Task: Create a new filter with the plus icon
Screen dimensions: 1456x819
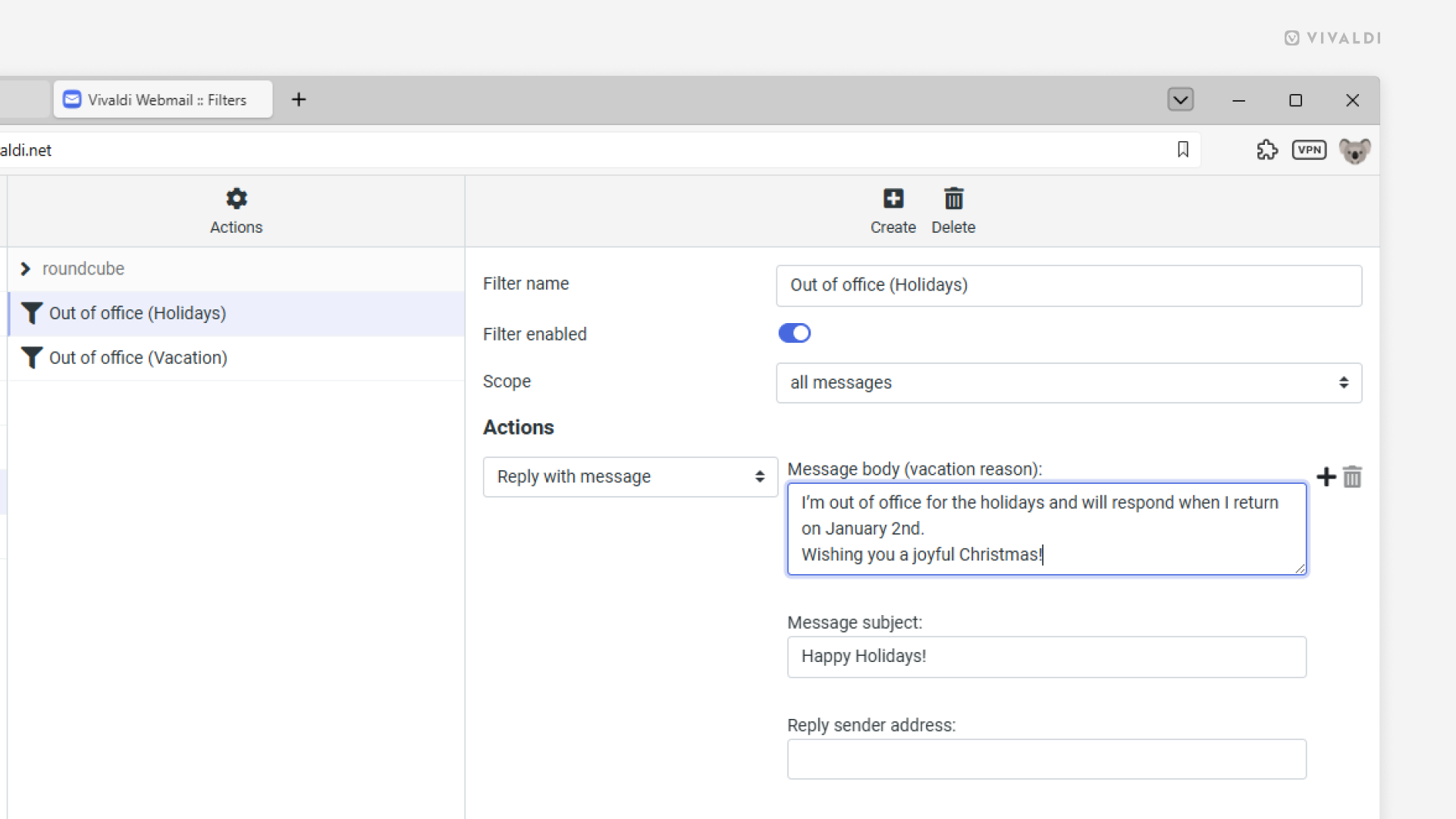Action: point(893,210)
